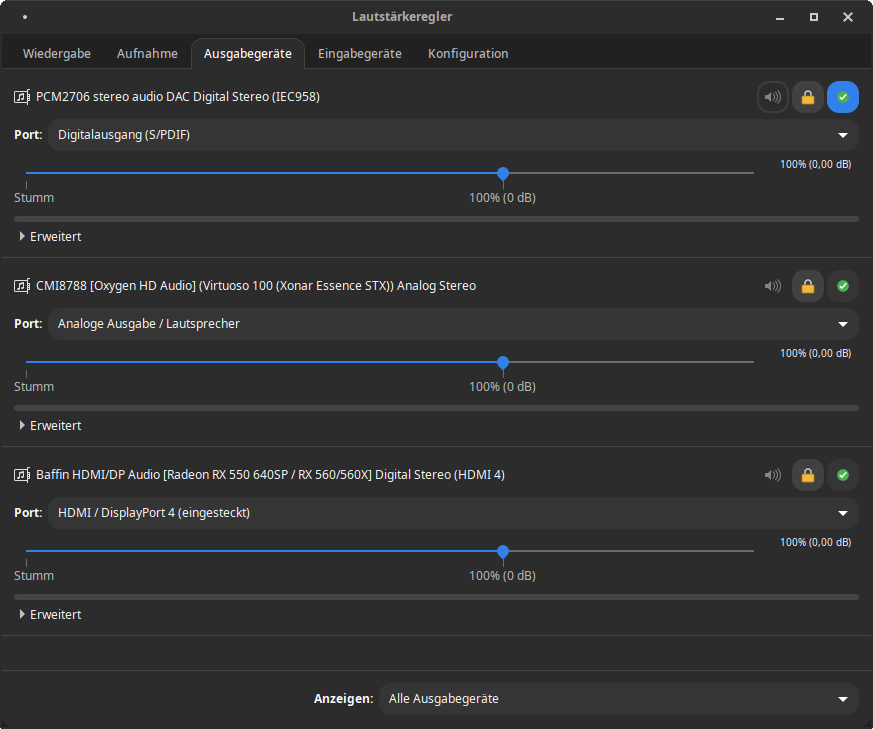Click volume slider handle for CMI8788 device
This screenshot has height=729, width=873.
pos(503,362)
